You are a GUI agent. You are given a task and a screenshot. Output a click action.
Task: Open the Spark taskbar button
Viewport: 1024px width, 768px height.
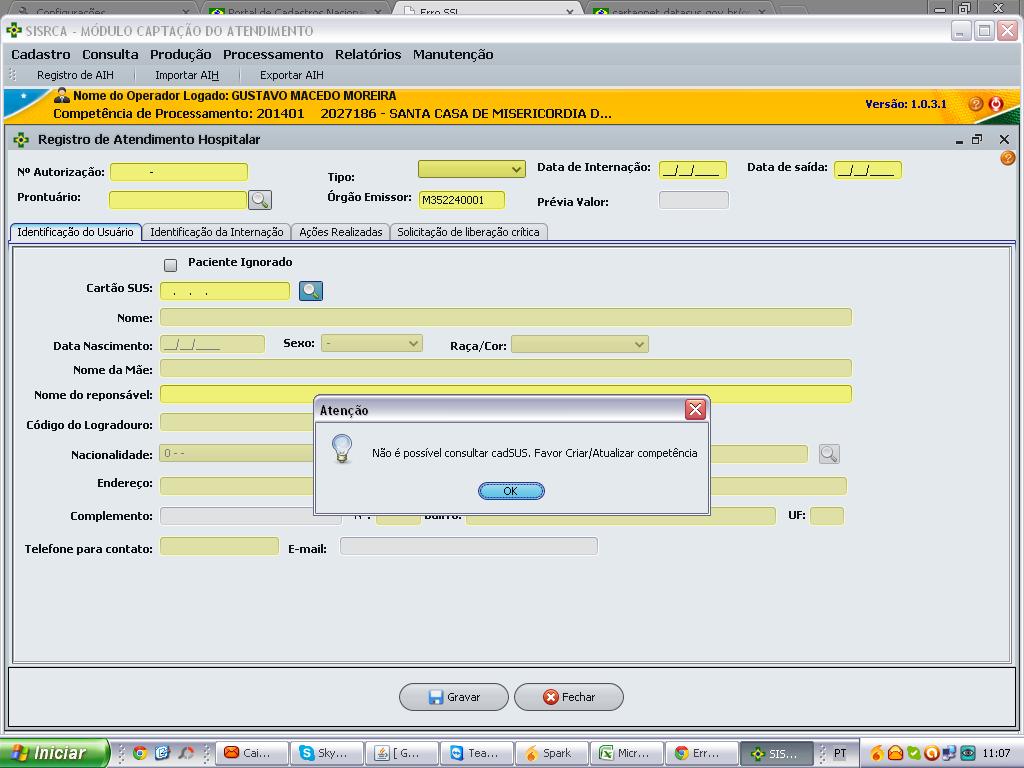(x=550, y=753)
